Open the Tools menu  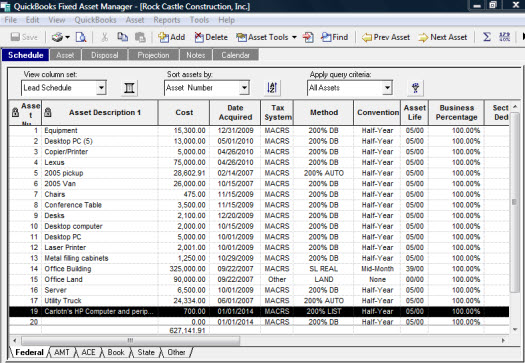(x=200, y=20)
